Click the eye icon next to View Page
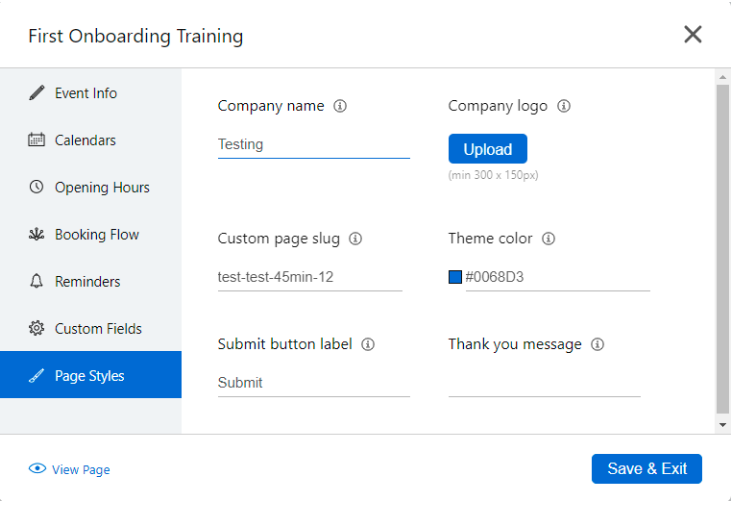The image size is (734, 505). [37, 469]
